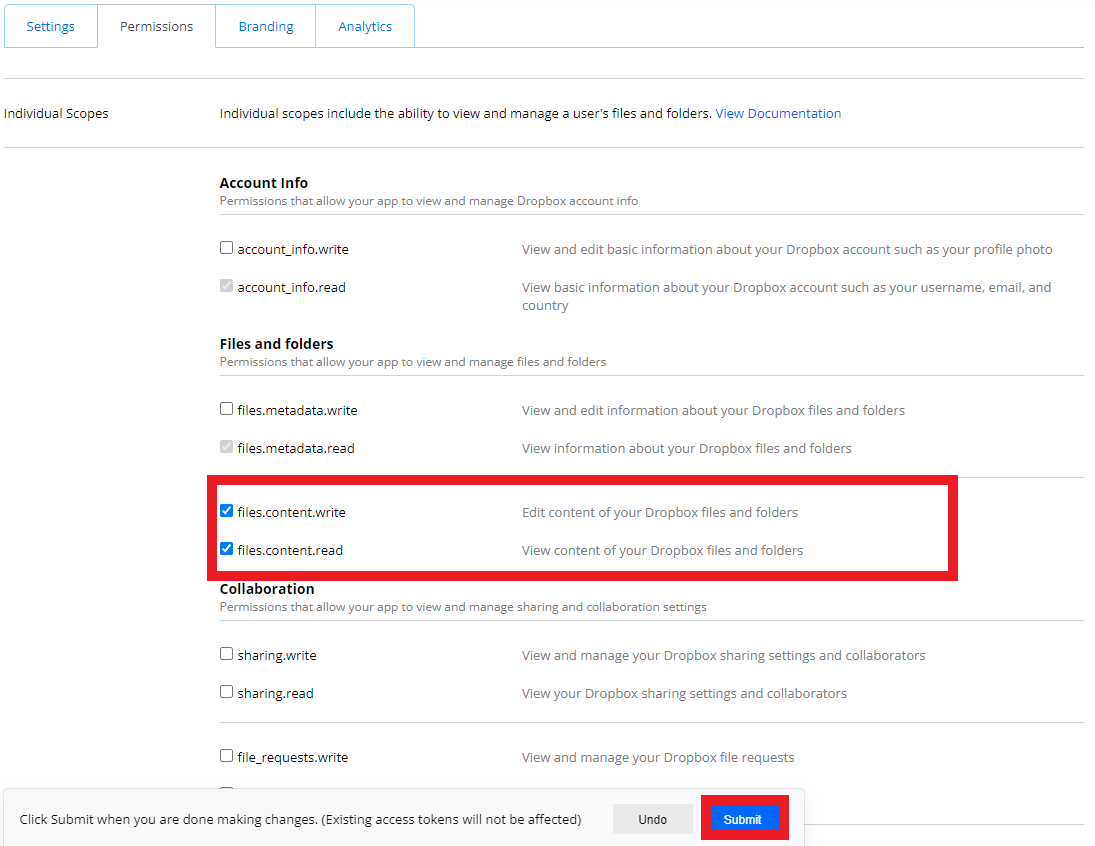Go to the Analytics tab

365,27
